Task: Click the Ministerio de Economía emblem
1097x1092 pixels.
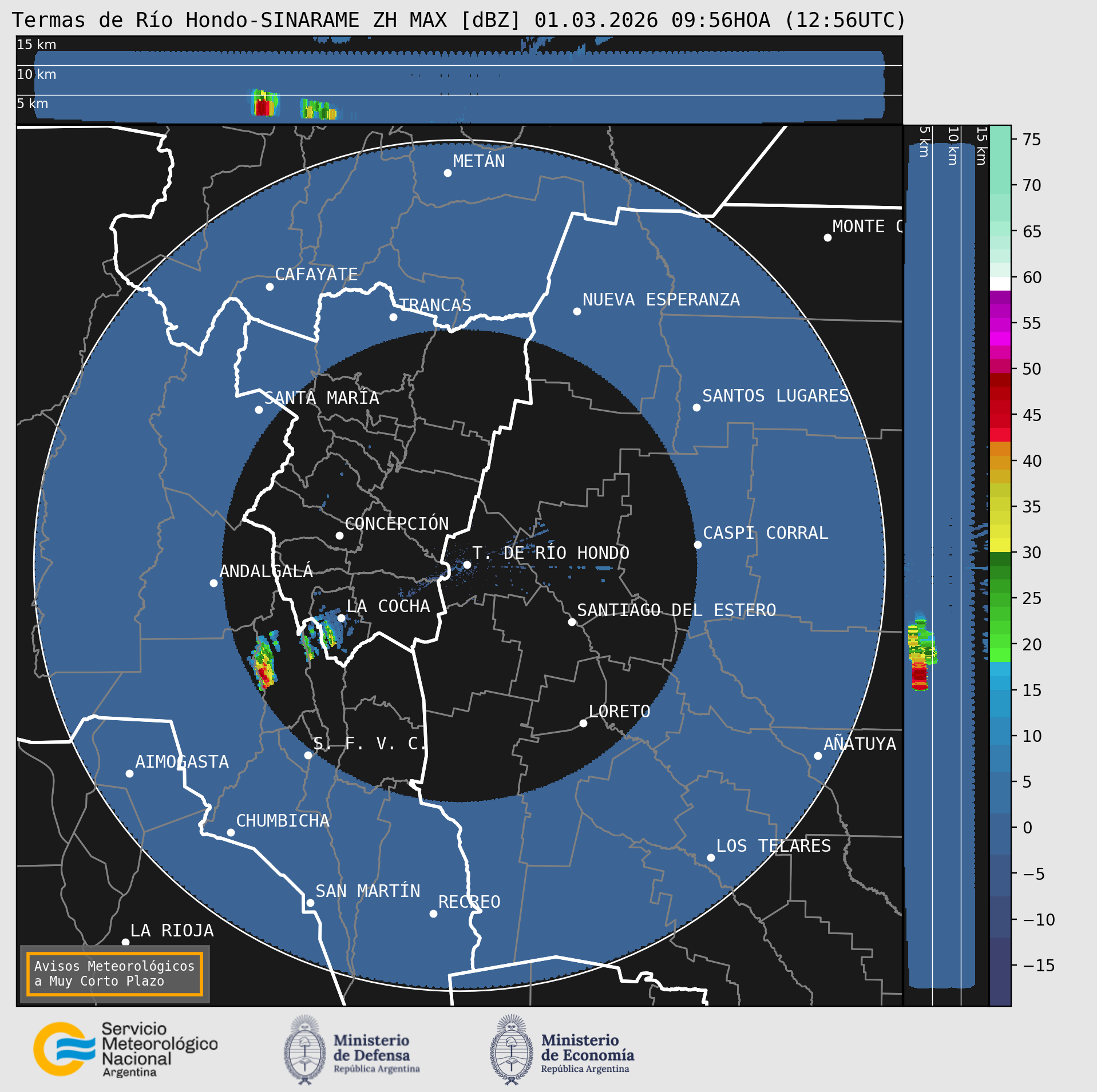Action: (x=511, y=1050)
